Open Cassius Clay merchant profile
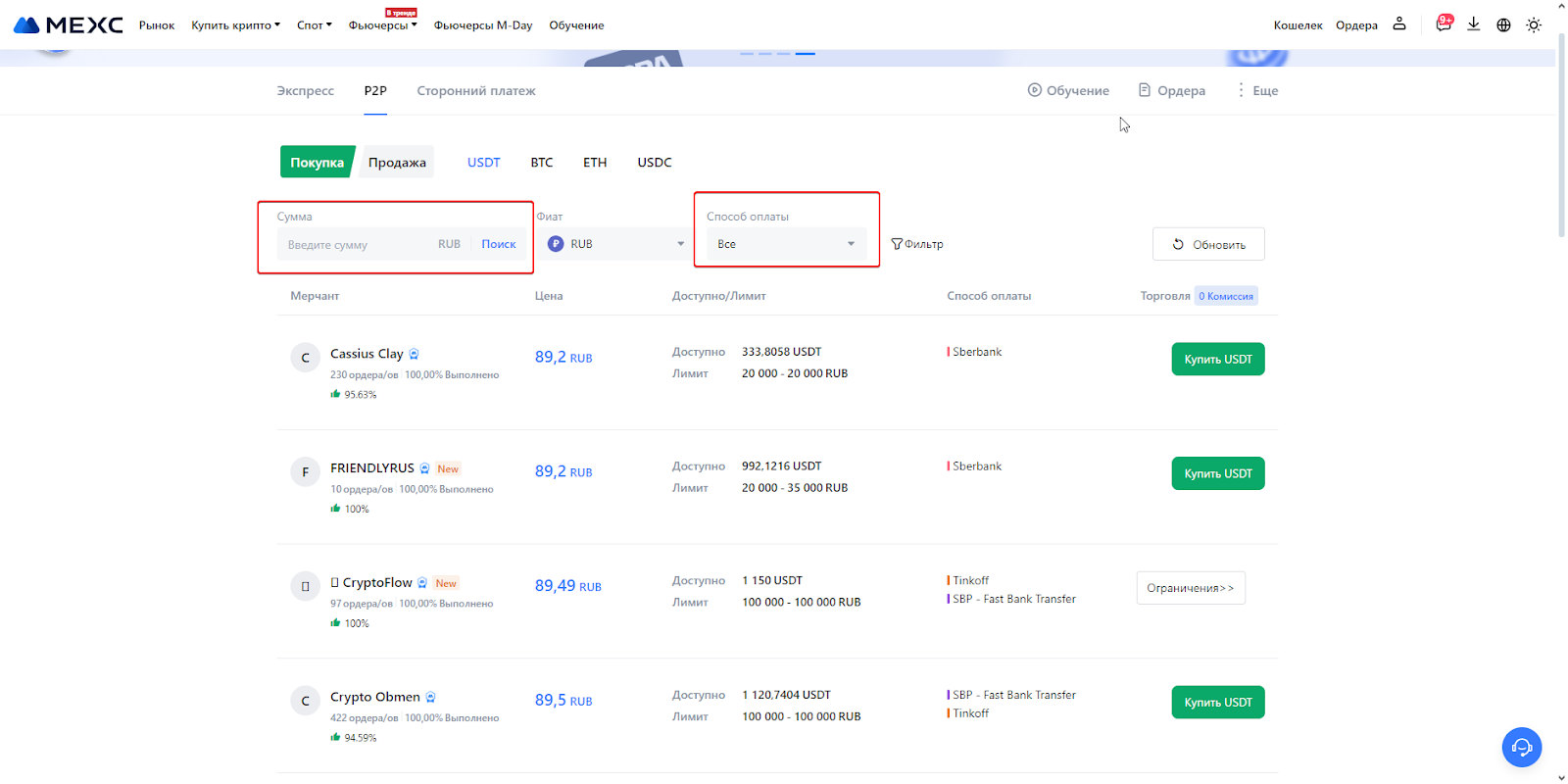The image size is (1568, 784). coord(367,354)
